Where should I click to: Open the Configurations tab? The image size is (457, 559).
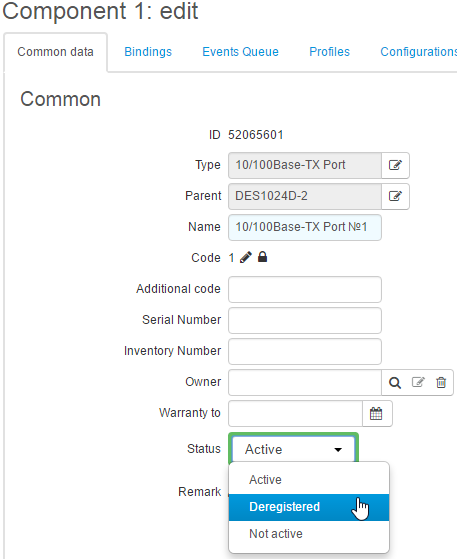pyautogui.click(x=418, y=52)
